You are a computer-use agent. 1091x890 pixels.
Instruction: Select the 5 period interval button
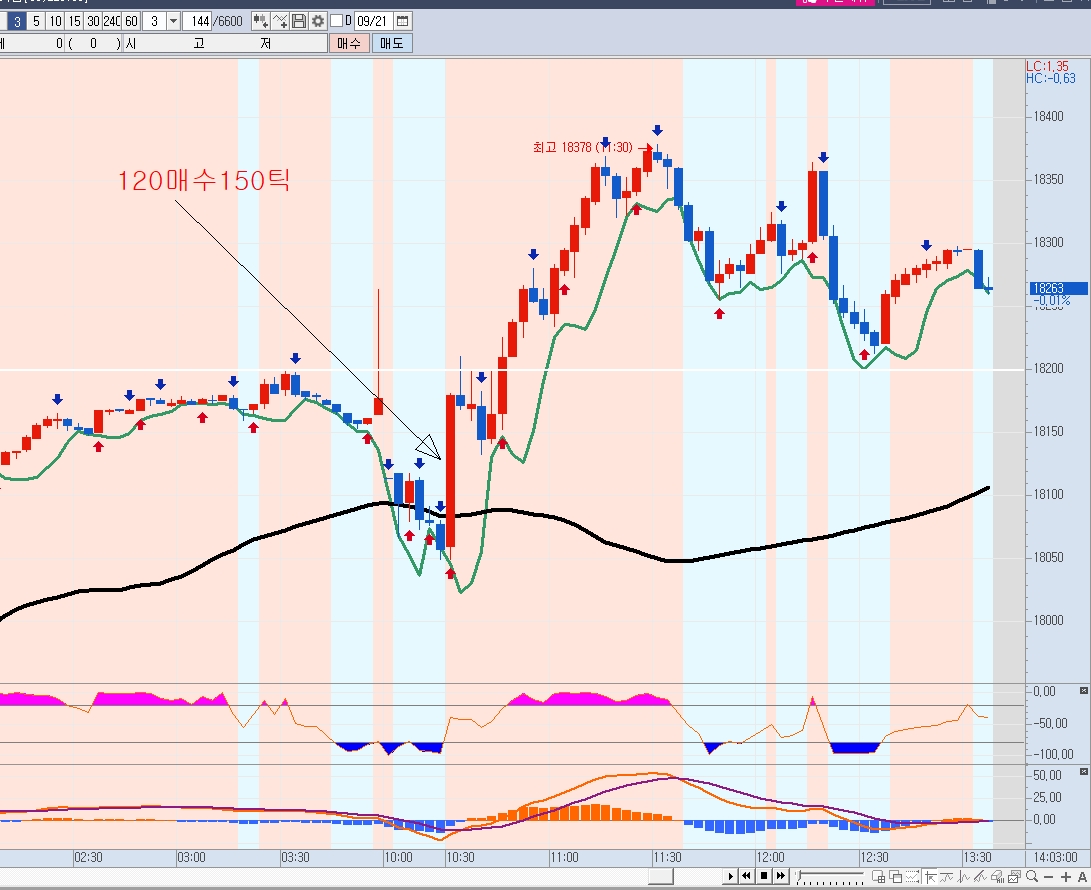click(x=36, y=20)
